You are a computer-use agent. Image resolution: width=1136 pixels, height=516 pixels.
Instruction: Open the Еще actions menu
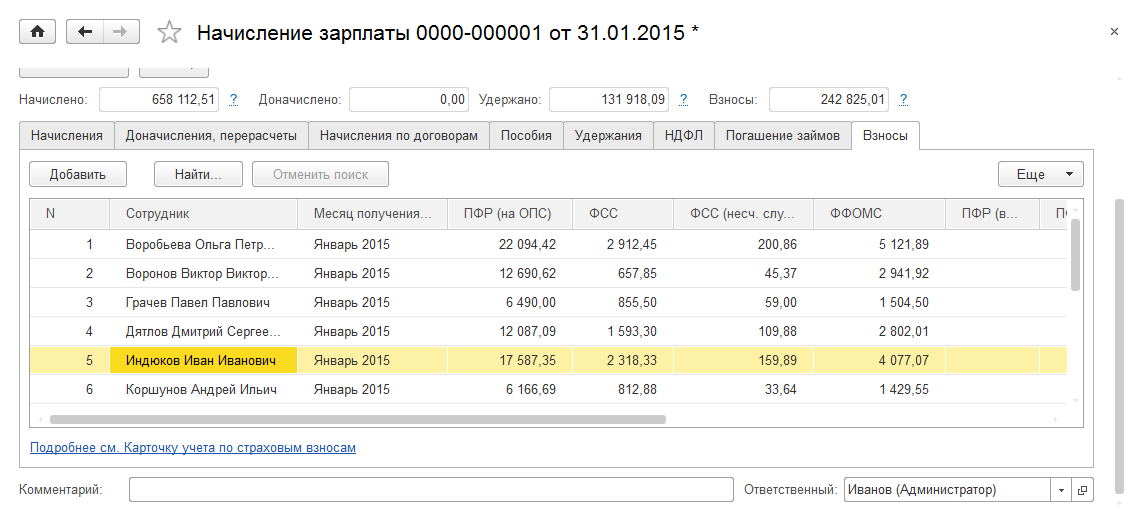(x=1040, y=174)
